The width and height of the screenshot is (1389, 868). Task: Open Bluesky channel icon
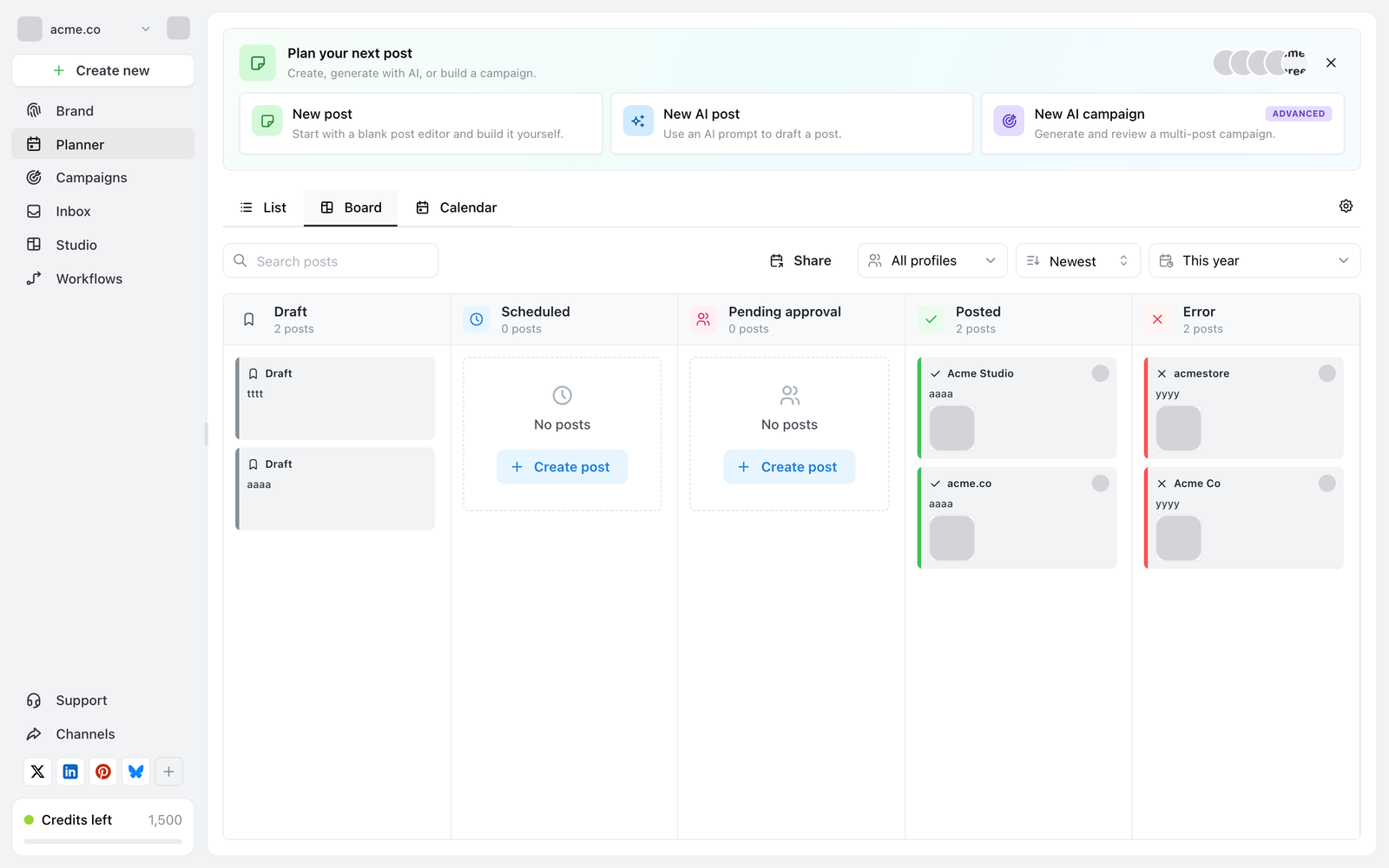coord(136,772)
